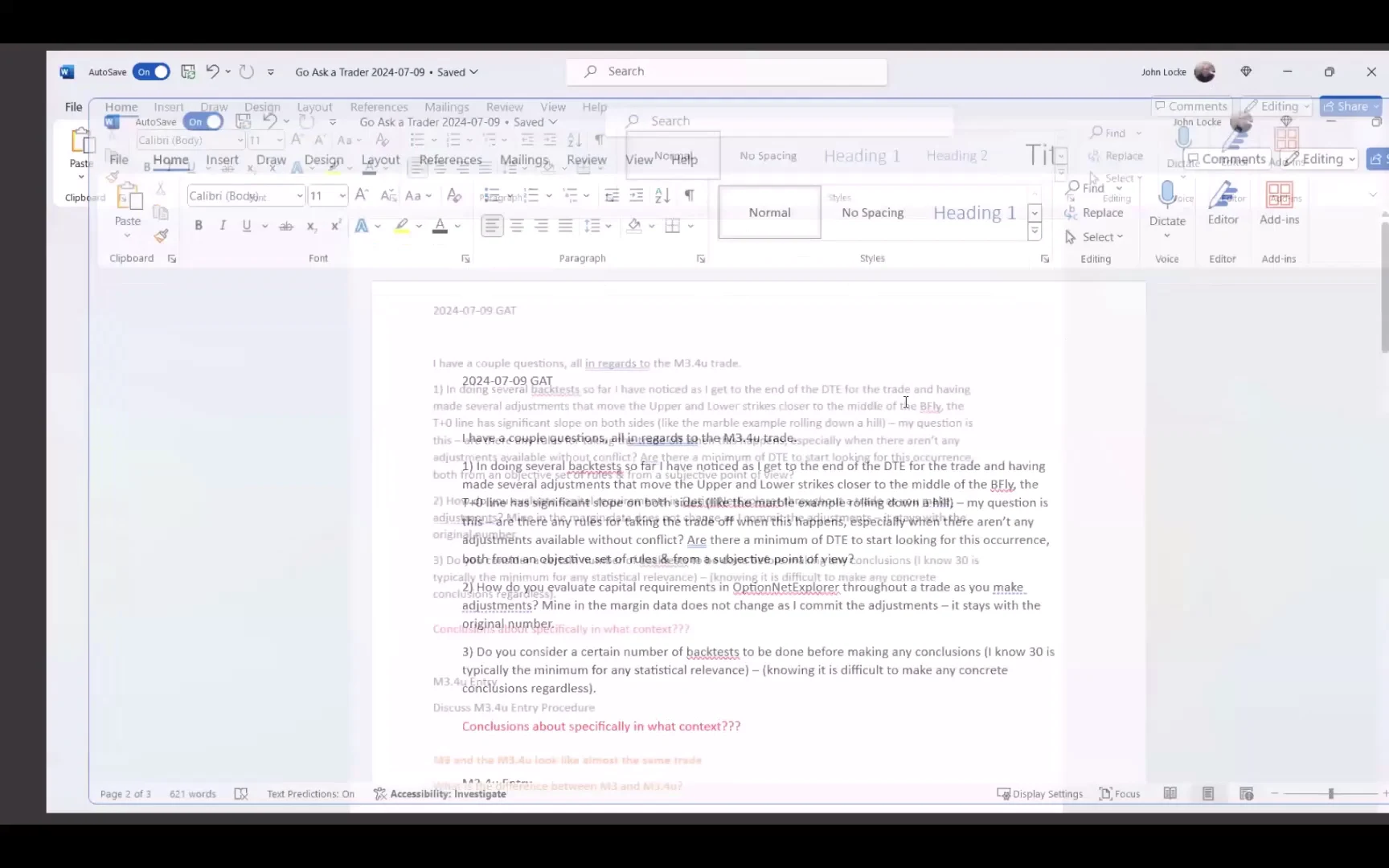Click the Decrease Indent icon

(612, 195)
